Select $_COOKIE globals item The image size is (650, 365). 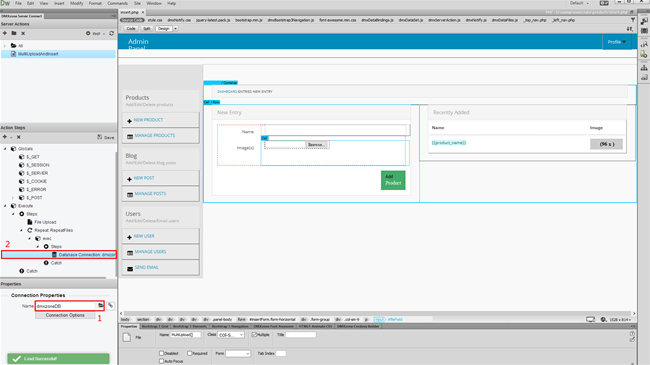coord(36,181)
